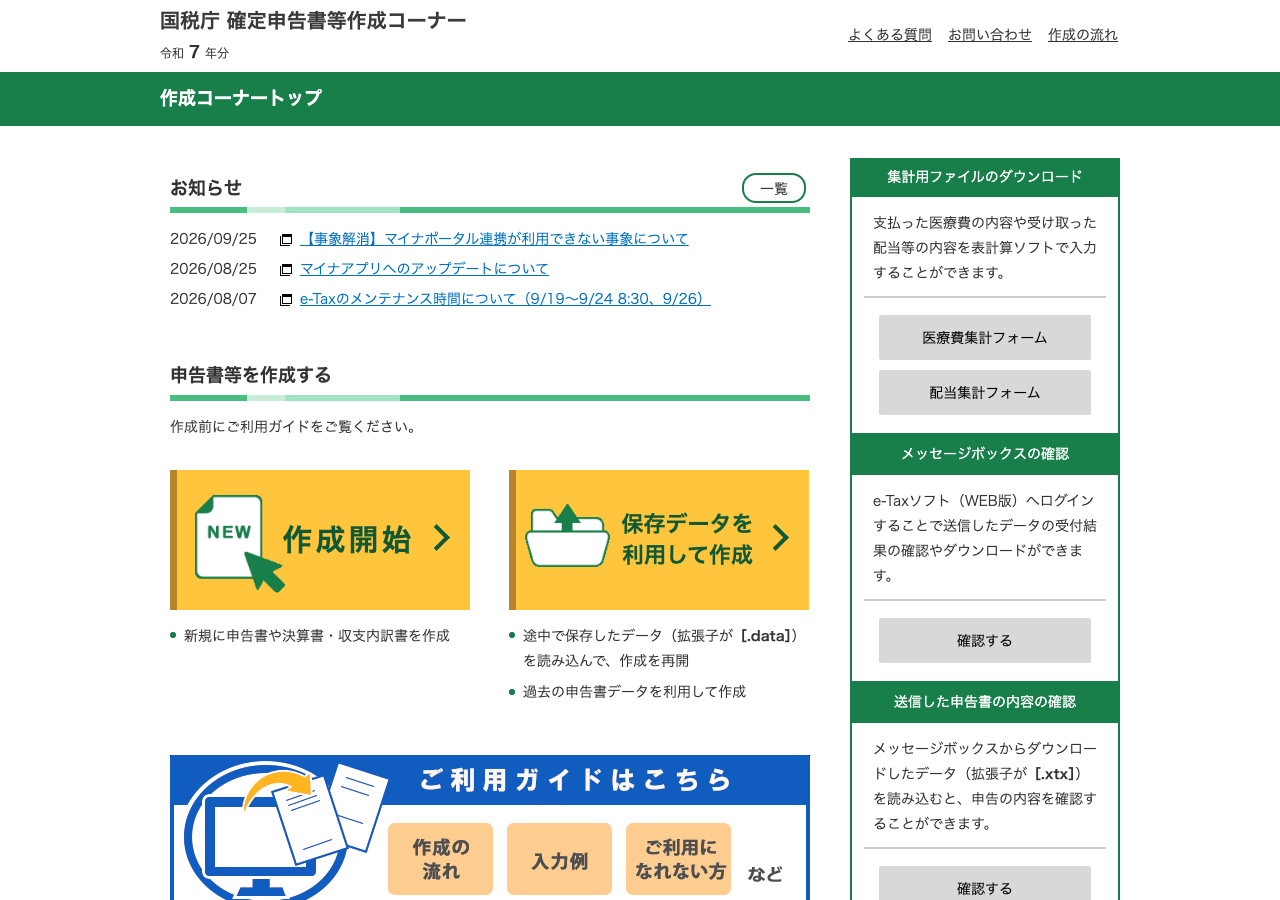Click the ご利用になれない方 guide tile

[678, 859]
